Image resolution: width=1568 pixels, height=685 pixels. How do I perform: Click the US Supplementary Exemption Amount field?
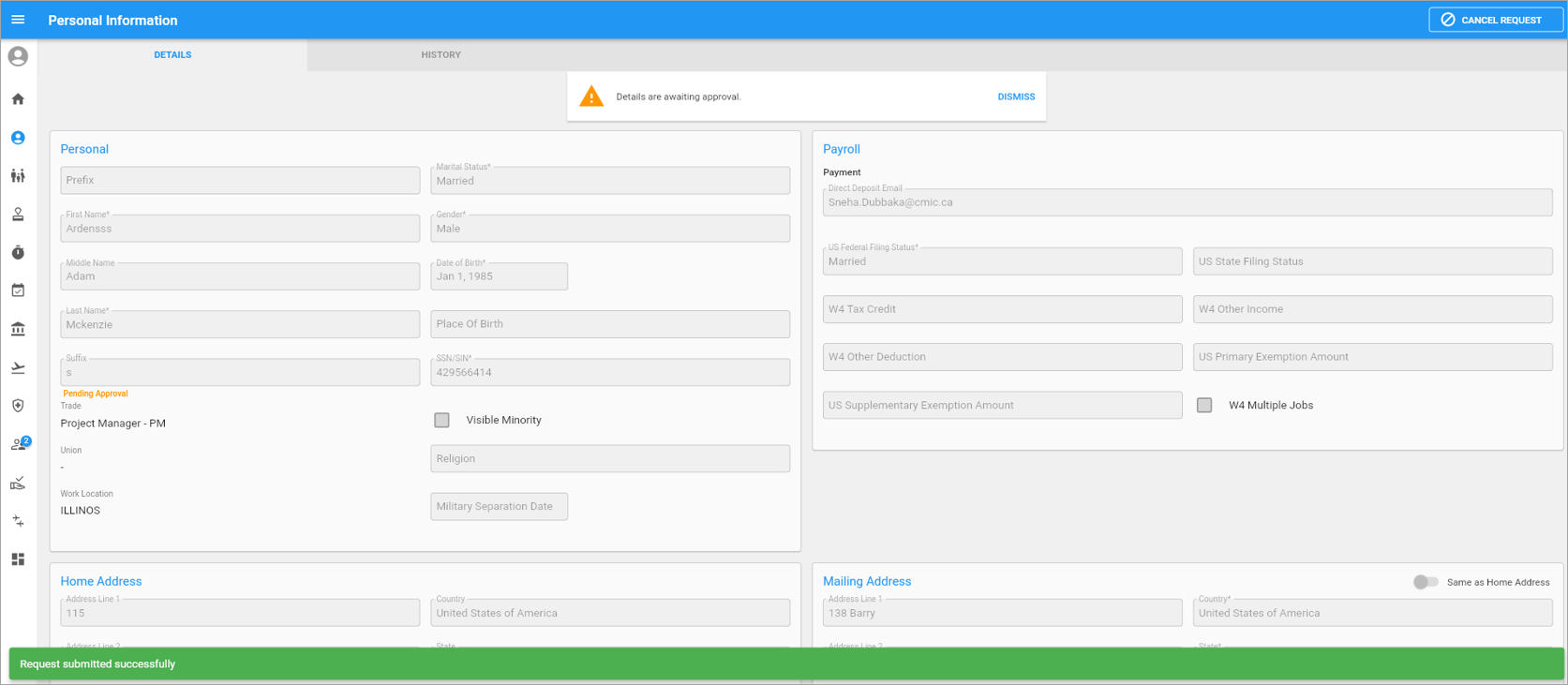click(x=1002, y=405)
